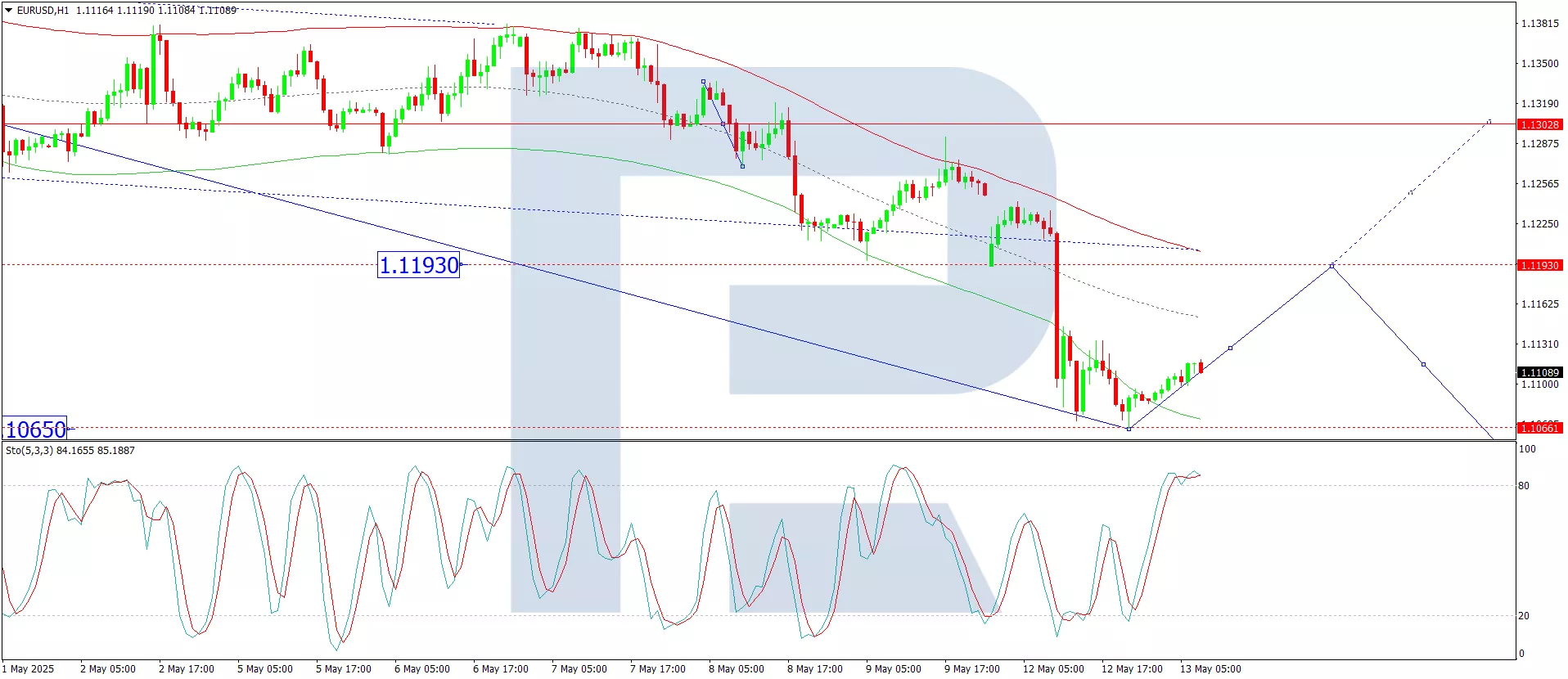Image resolution: width=1568 pixels, height=679 pixels.
Task: Click anchor point on the descending forecast line
Action: click(x=1423, y=364)
